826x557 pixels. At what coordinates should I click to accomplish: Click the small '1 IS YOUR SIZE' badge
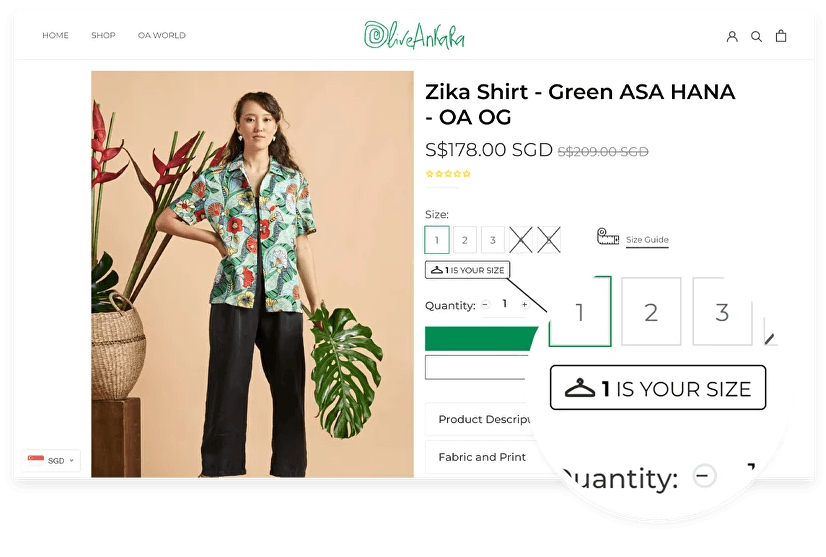[x=467, y=270]
